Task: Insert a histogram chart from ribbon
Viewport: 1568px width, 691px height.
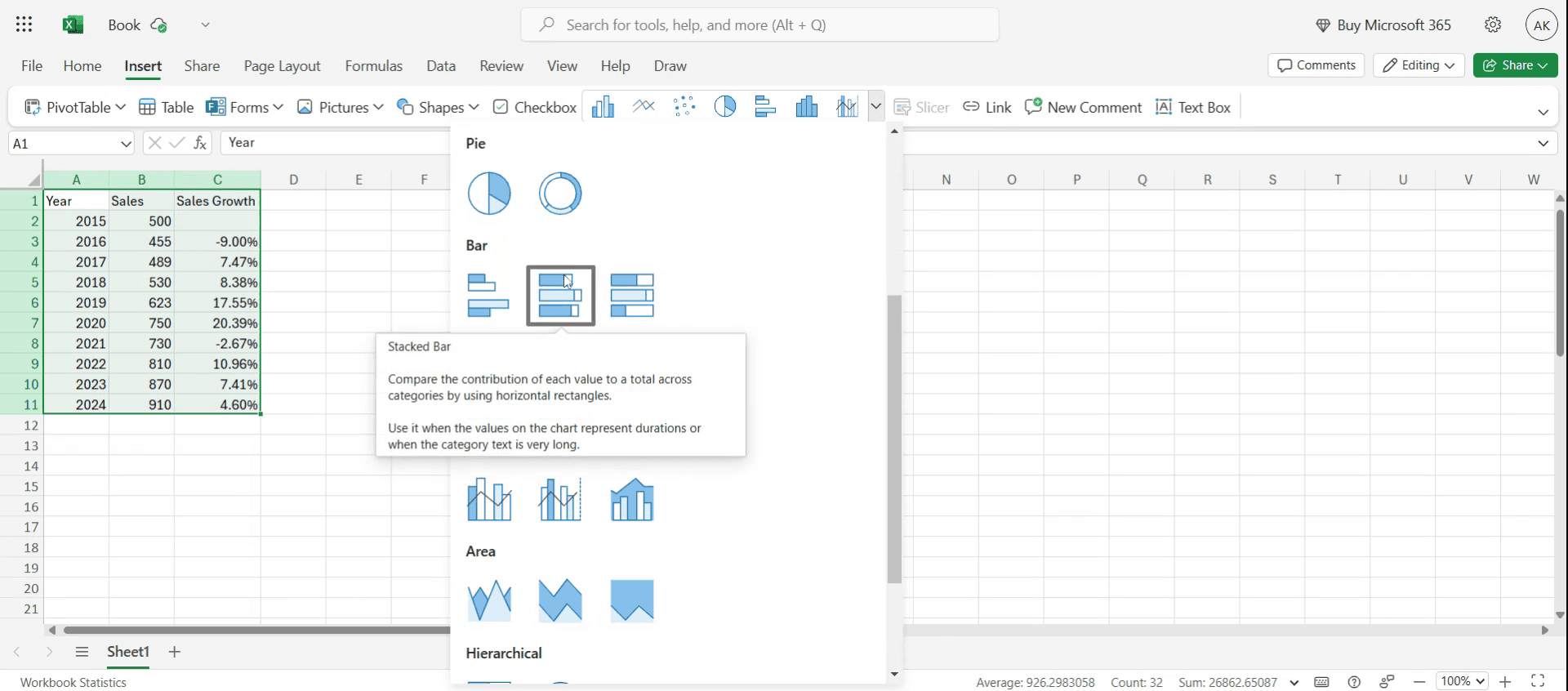Action: pos(806,107)
